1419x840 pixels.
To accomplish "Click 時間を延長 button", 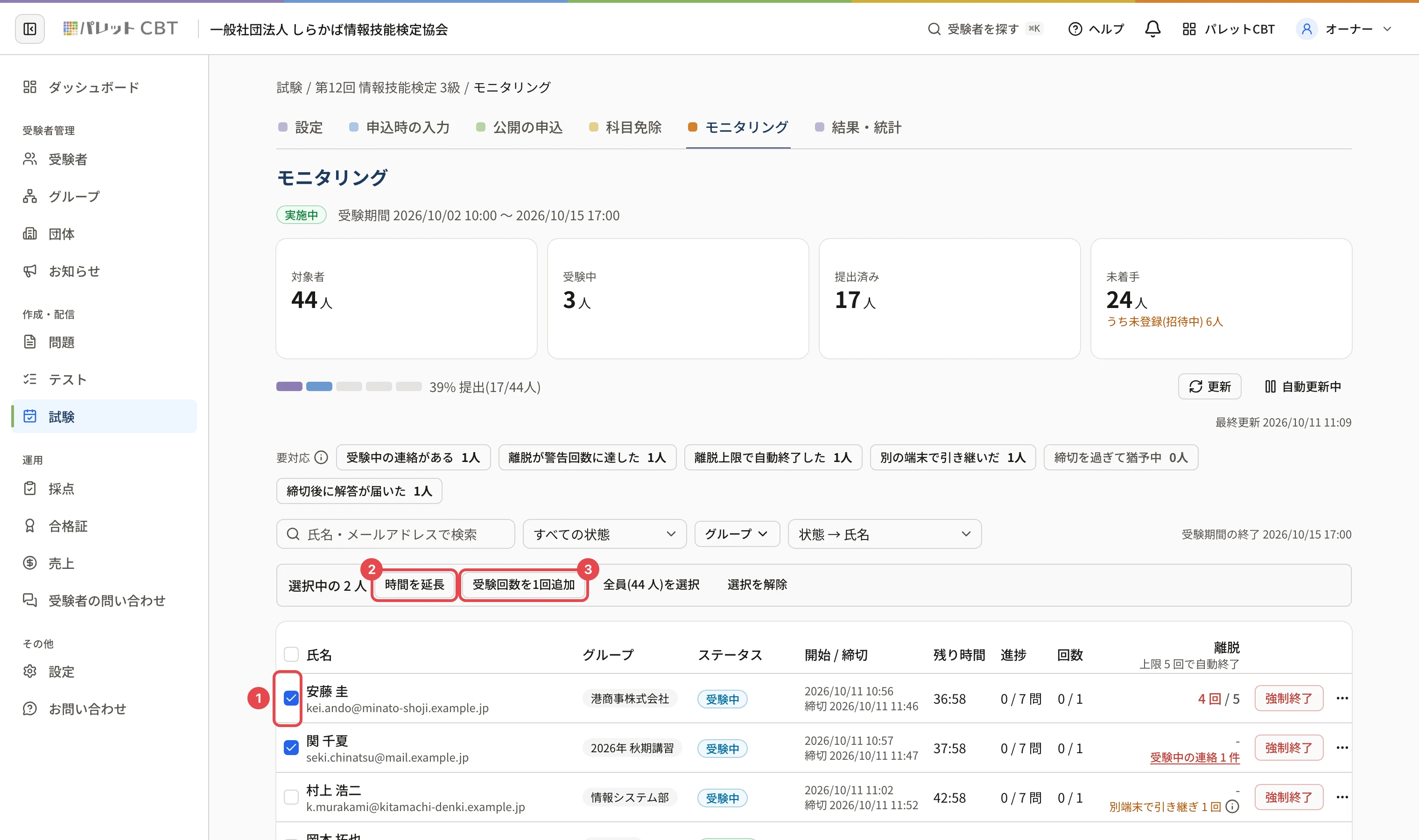I will coord(414,585).
